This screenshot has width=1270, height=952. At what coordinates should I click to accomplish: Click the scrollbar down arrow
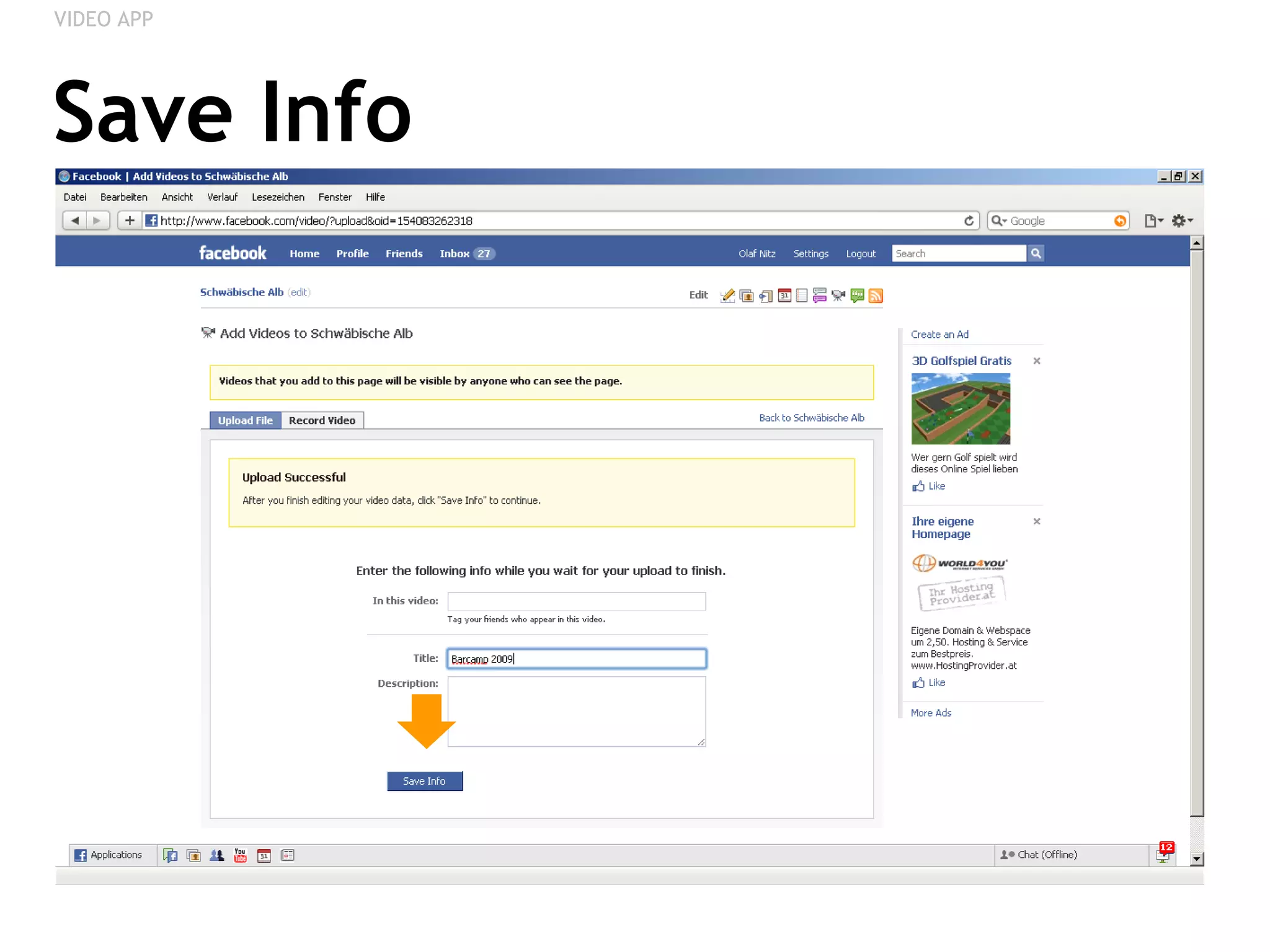pos(1197,859)
